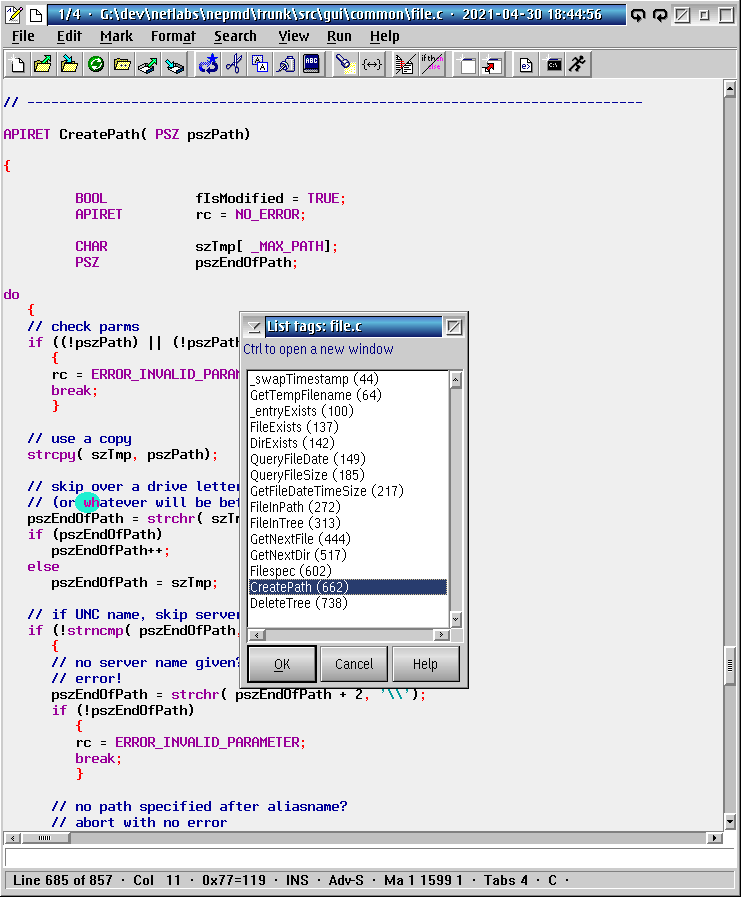Click the 'e>' command dialog icon
Image resolution: width=741 pixels, height=897 pixels.
[x=526, y=64]
